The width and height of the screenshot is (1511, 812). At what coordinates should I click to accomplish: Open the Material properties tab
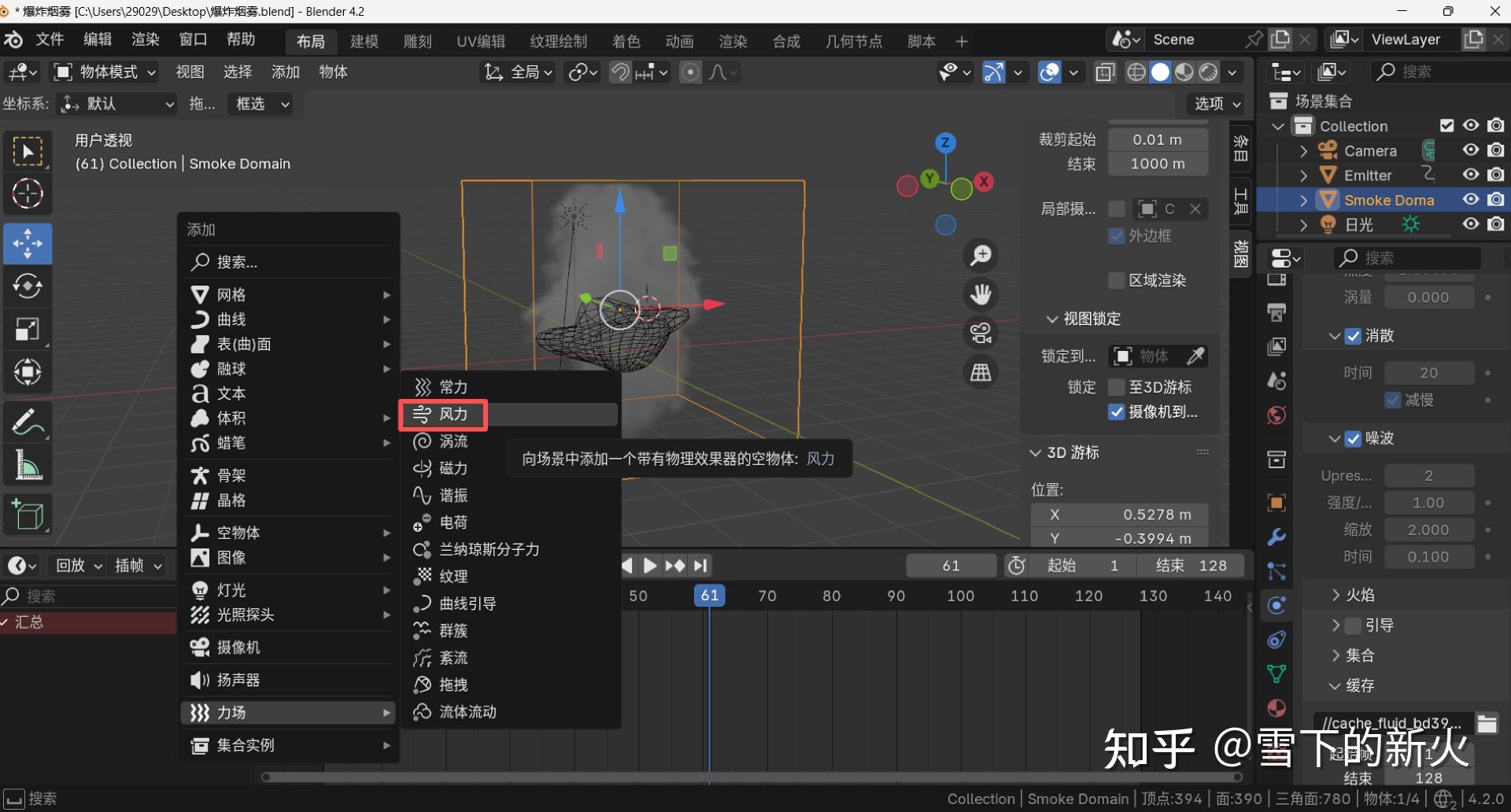click(x=1276, y=707)
